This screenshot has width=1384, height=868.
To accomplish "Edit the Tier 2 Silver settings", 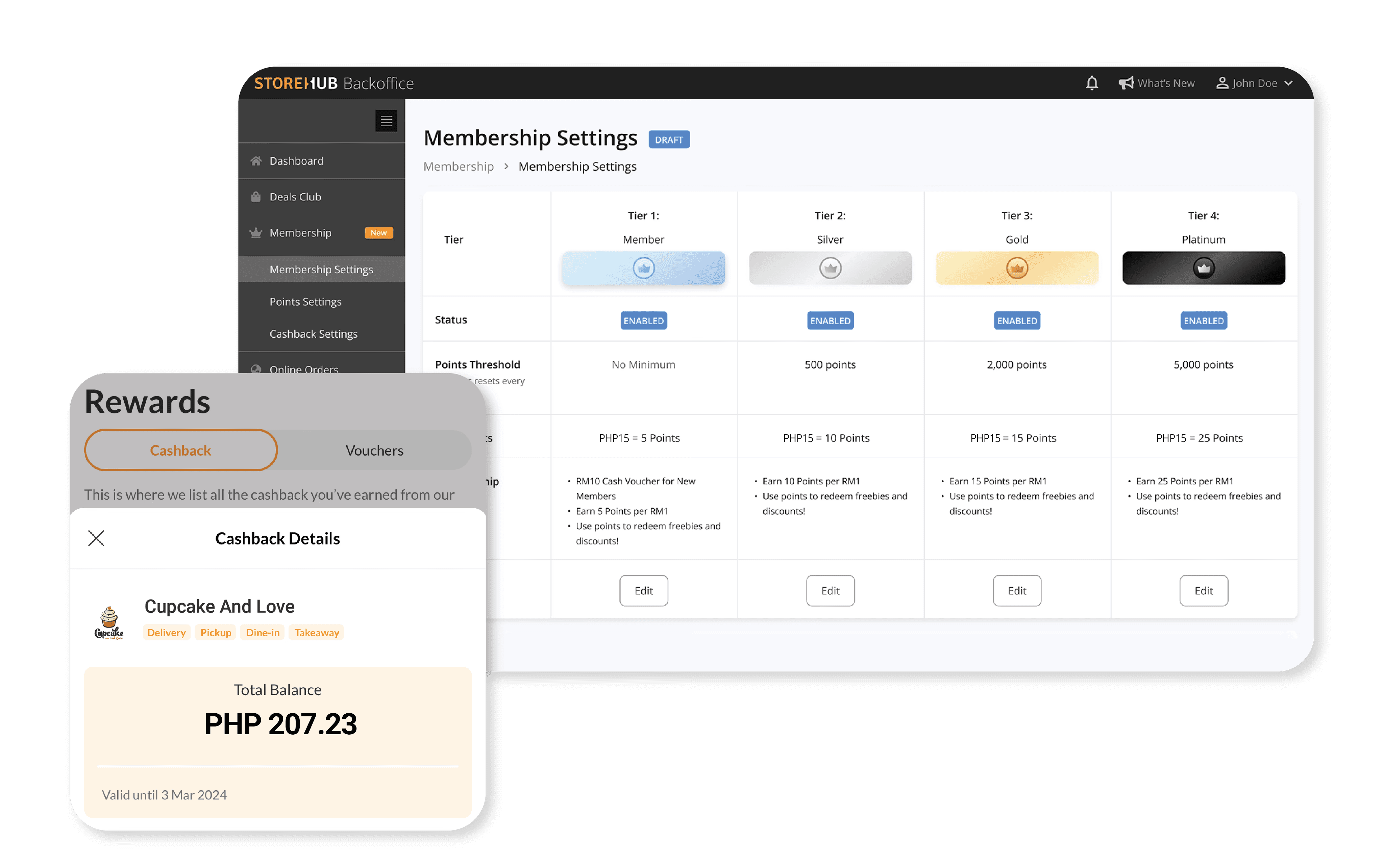I will point(830,591).
